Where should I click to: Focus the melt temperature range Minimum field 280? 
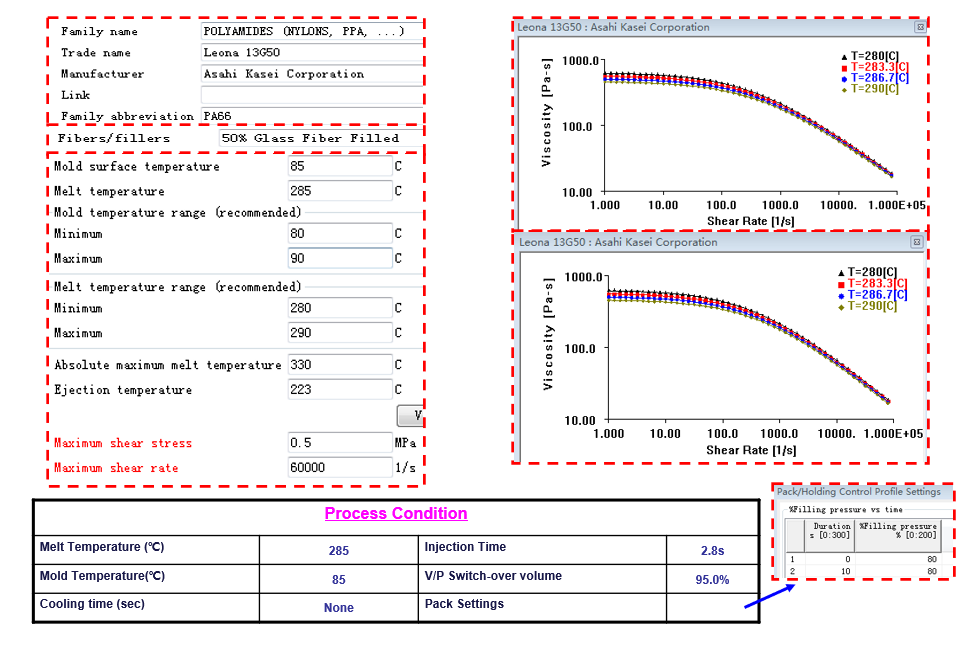click(x=340, y=307)
